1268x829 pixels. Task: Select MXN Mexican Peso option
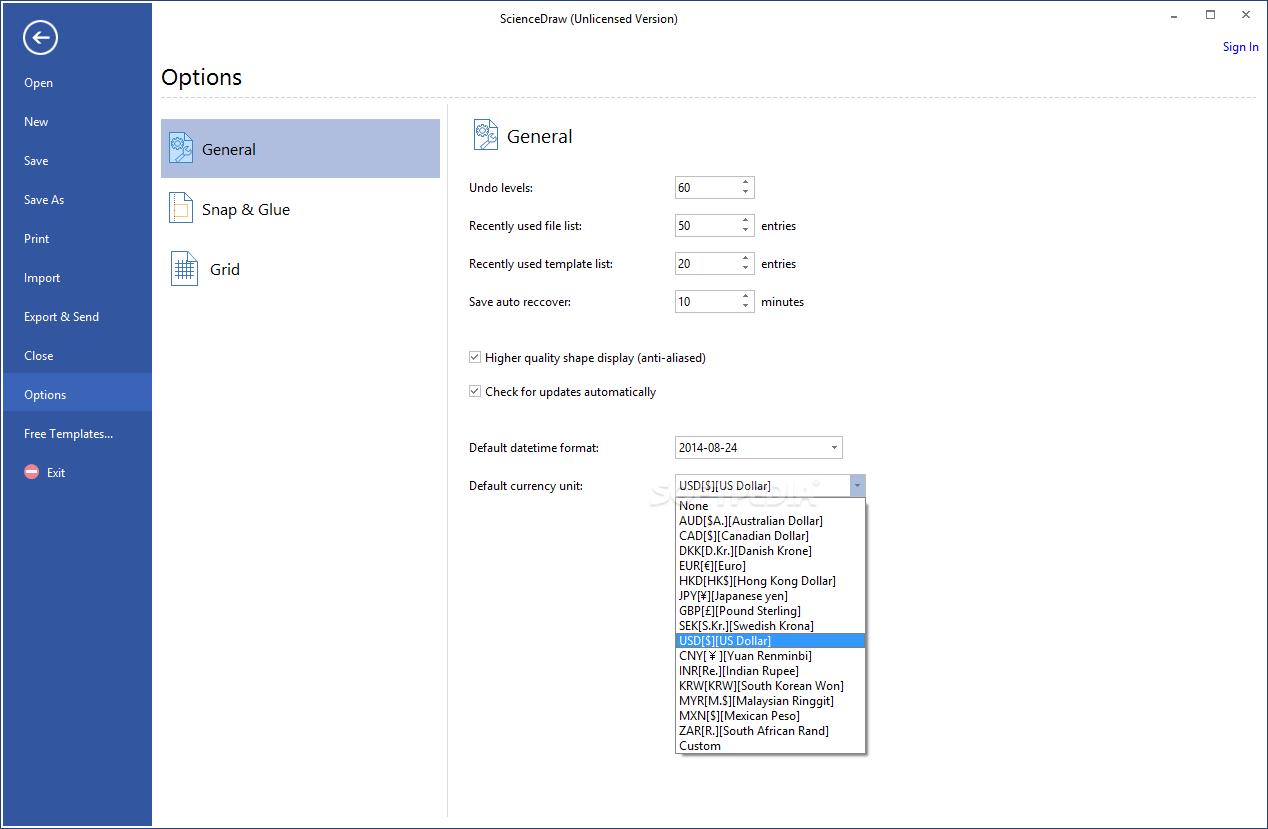pyautogui.click(x=771, y=716)
